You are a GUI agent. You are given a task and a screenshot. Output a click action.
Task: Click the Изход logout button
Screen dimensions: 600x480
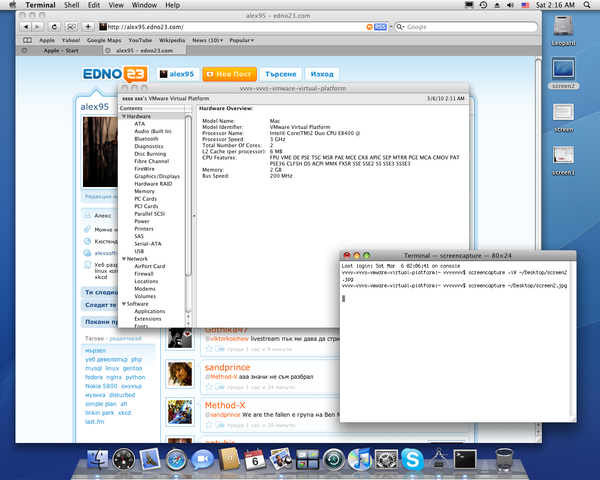[322, 74]
